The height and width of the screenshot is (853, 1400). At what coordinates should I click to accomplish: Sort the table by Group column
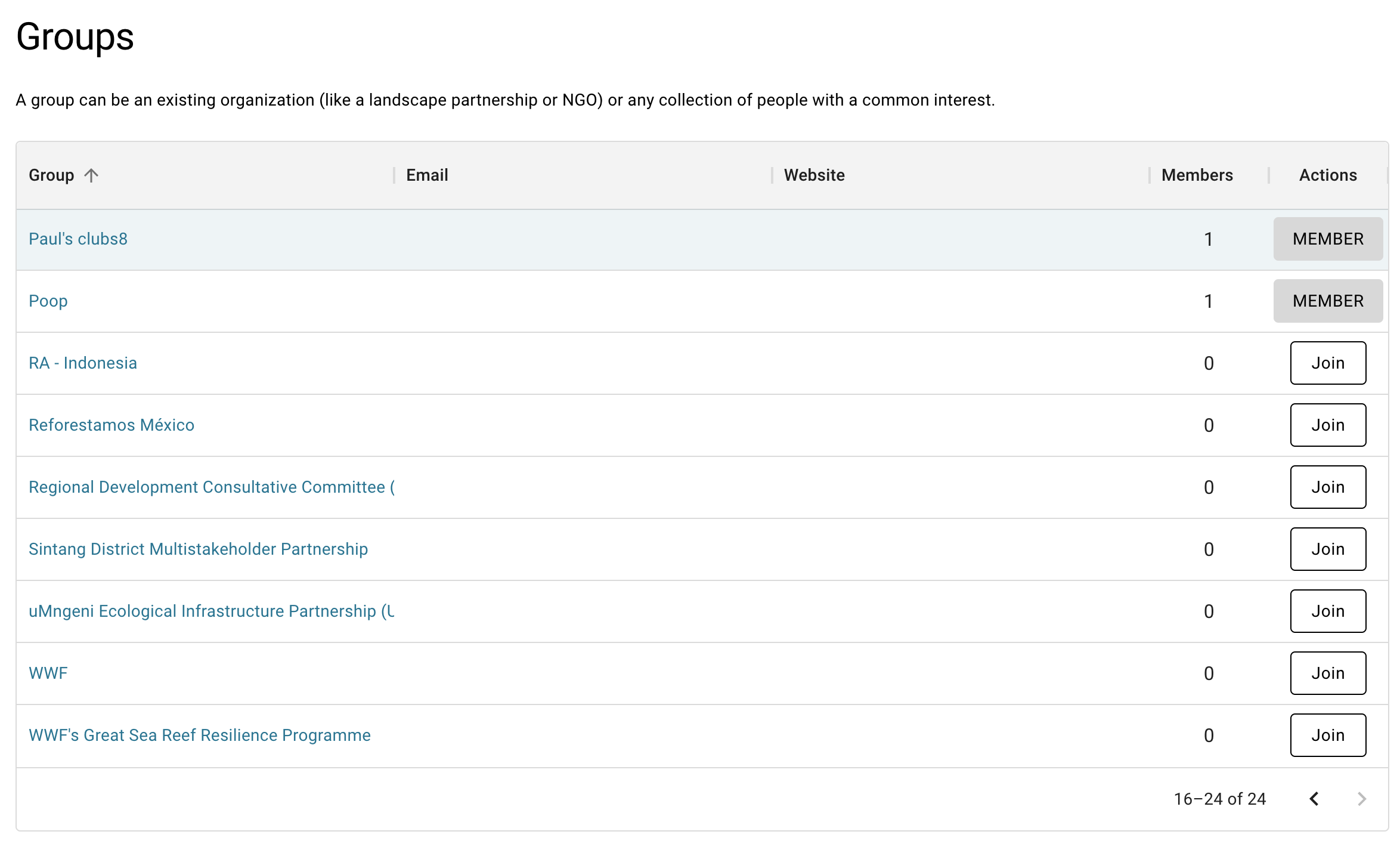52,175
